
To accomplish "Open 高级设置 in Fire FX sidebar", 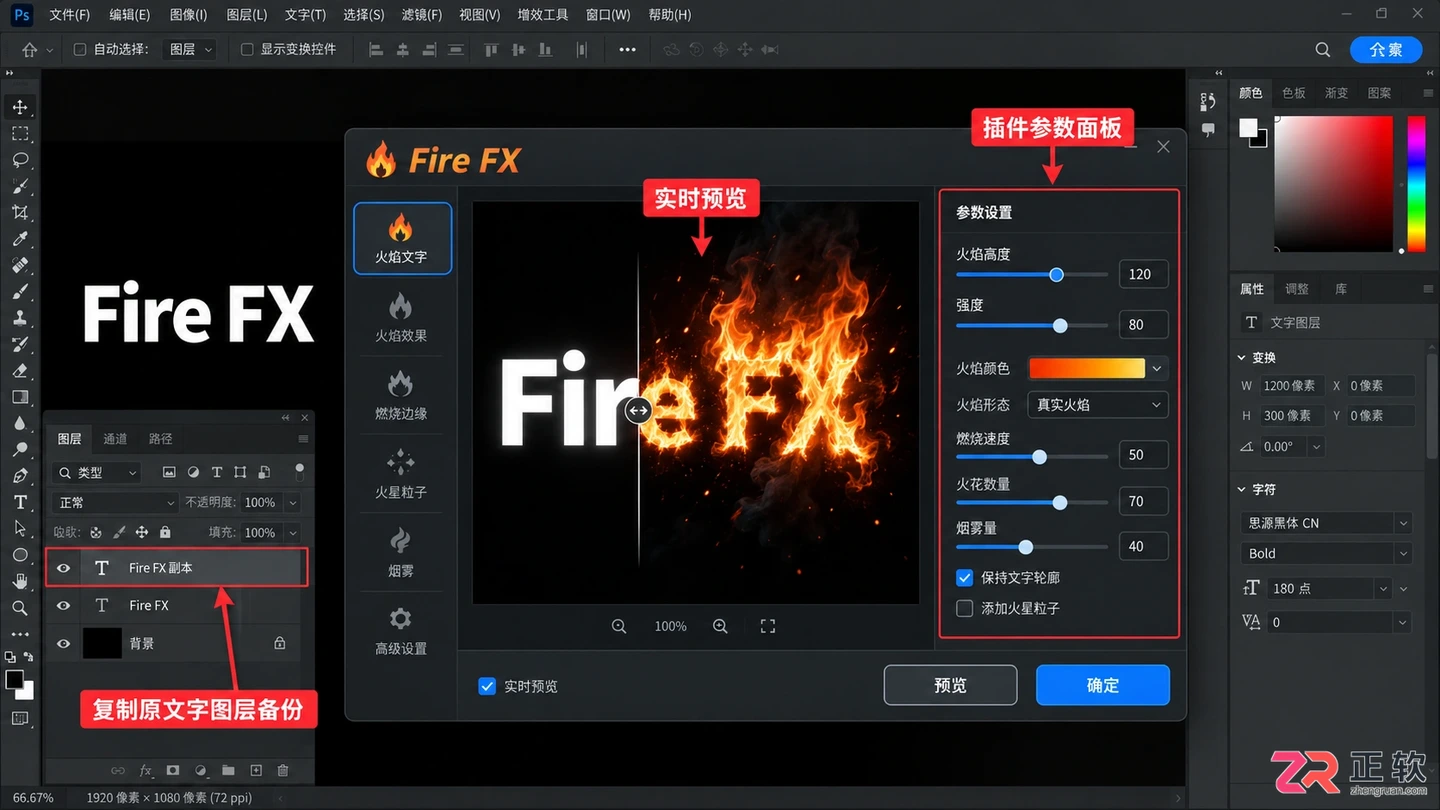I will point(401,630).
